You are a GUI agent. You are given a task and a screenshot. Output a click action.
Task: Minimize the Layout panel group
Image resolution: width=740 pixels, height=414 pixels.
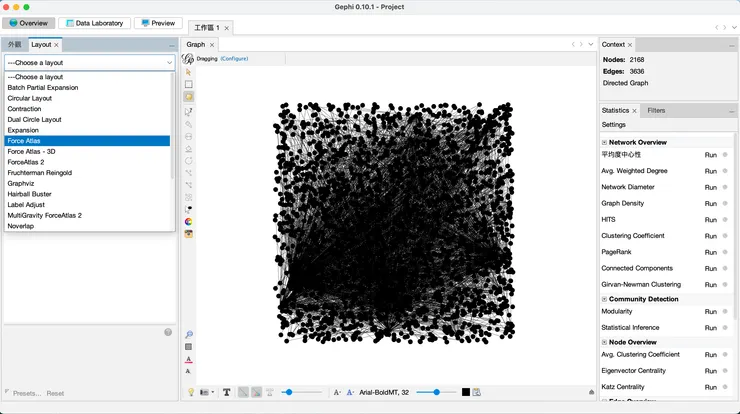point(171,45)
